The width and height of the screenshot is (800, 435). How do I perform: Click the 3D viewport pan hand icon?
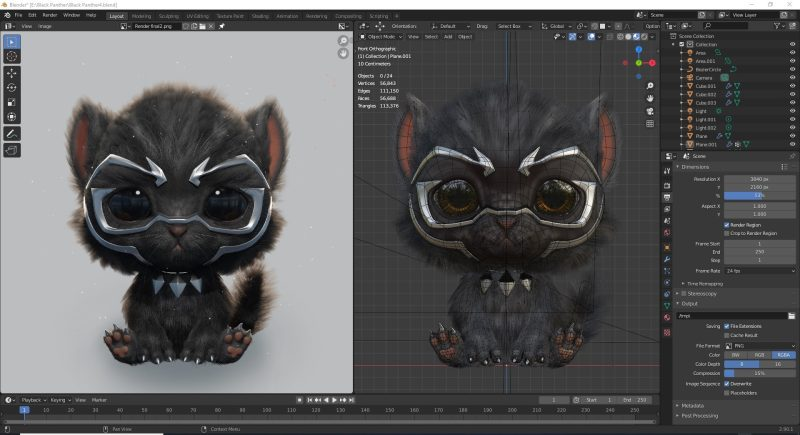coord(650,98)
